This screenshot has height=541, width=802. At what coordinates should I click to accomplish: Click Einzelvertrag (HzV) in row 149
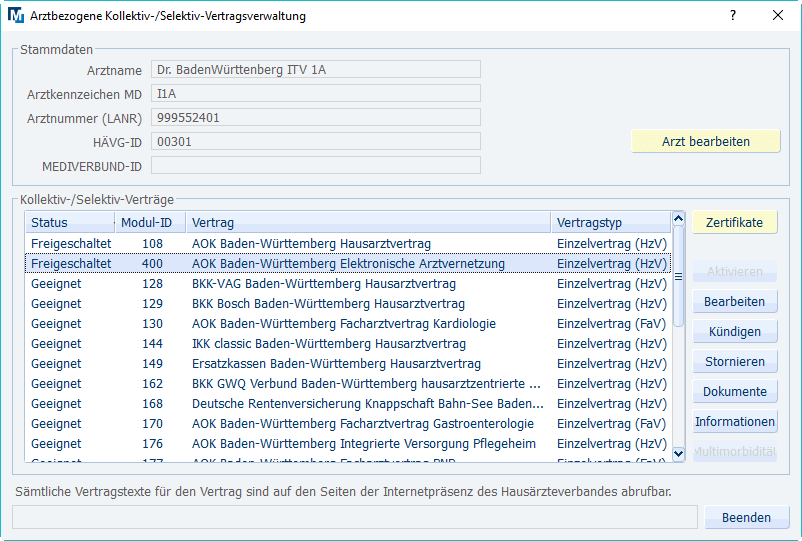coord(612,364)
